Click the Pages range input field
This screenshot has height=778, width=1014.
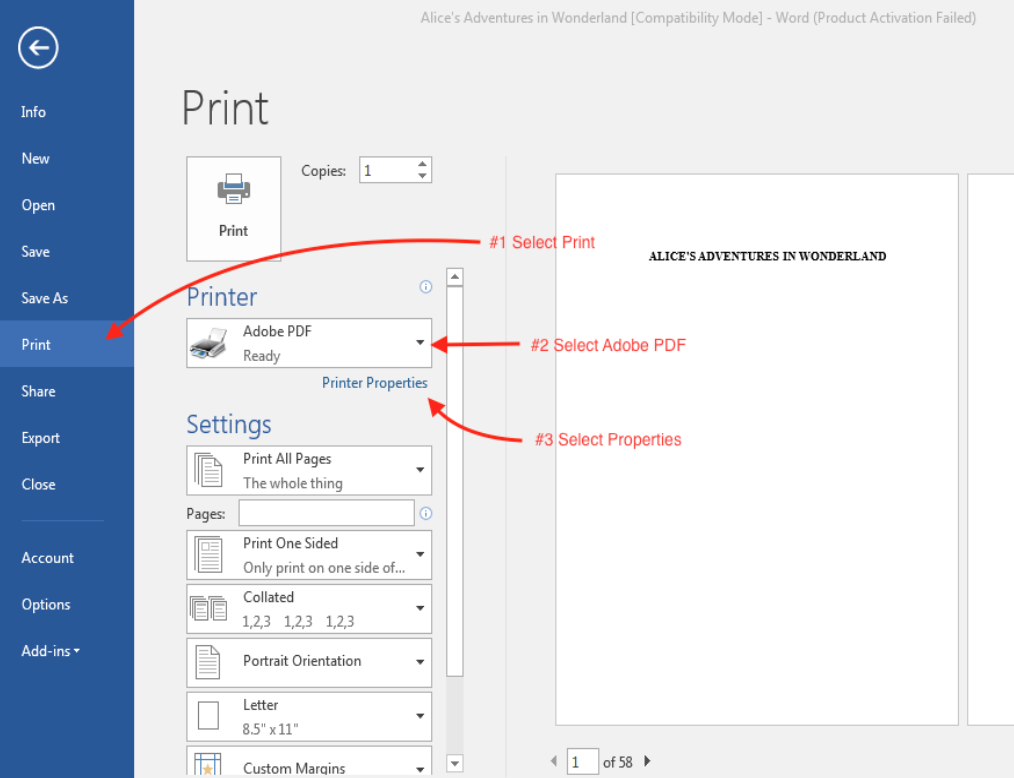tap(327, 513)
